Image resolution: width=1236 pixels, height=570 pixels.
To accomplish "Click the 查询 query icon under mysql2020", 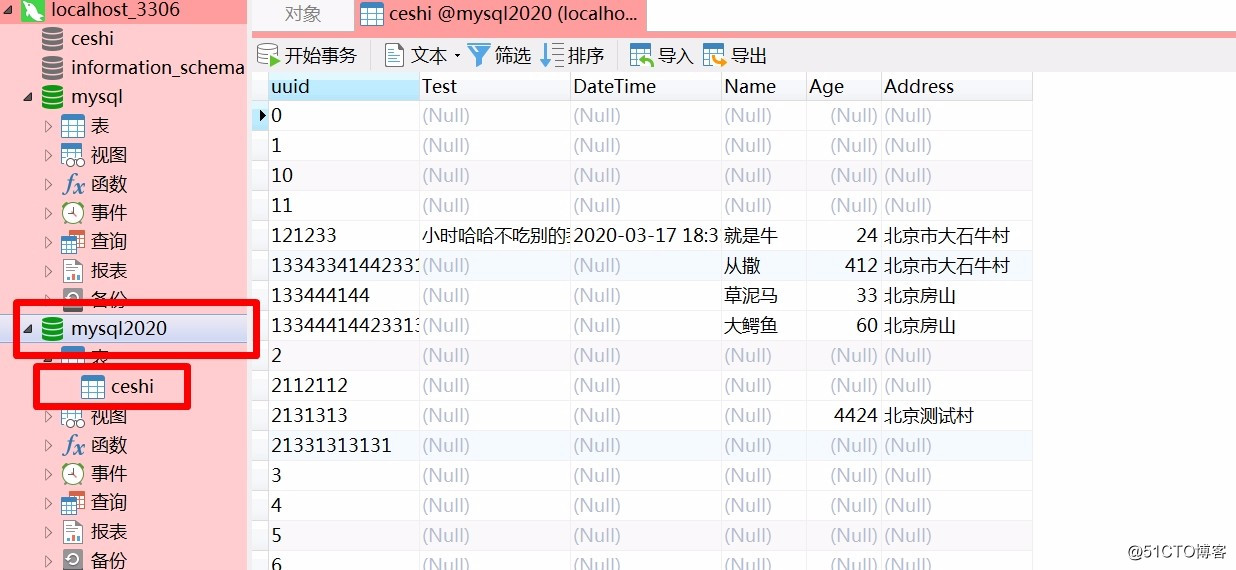I will 73,503.
